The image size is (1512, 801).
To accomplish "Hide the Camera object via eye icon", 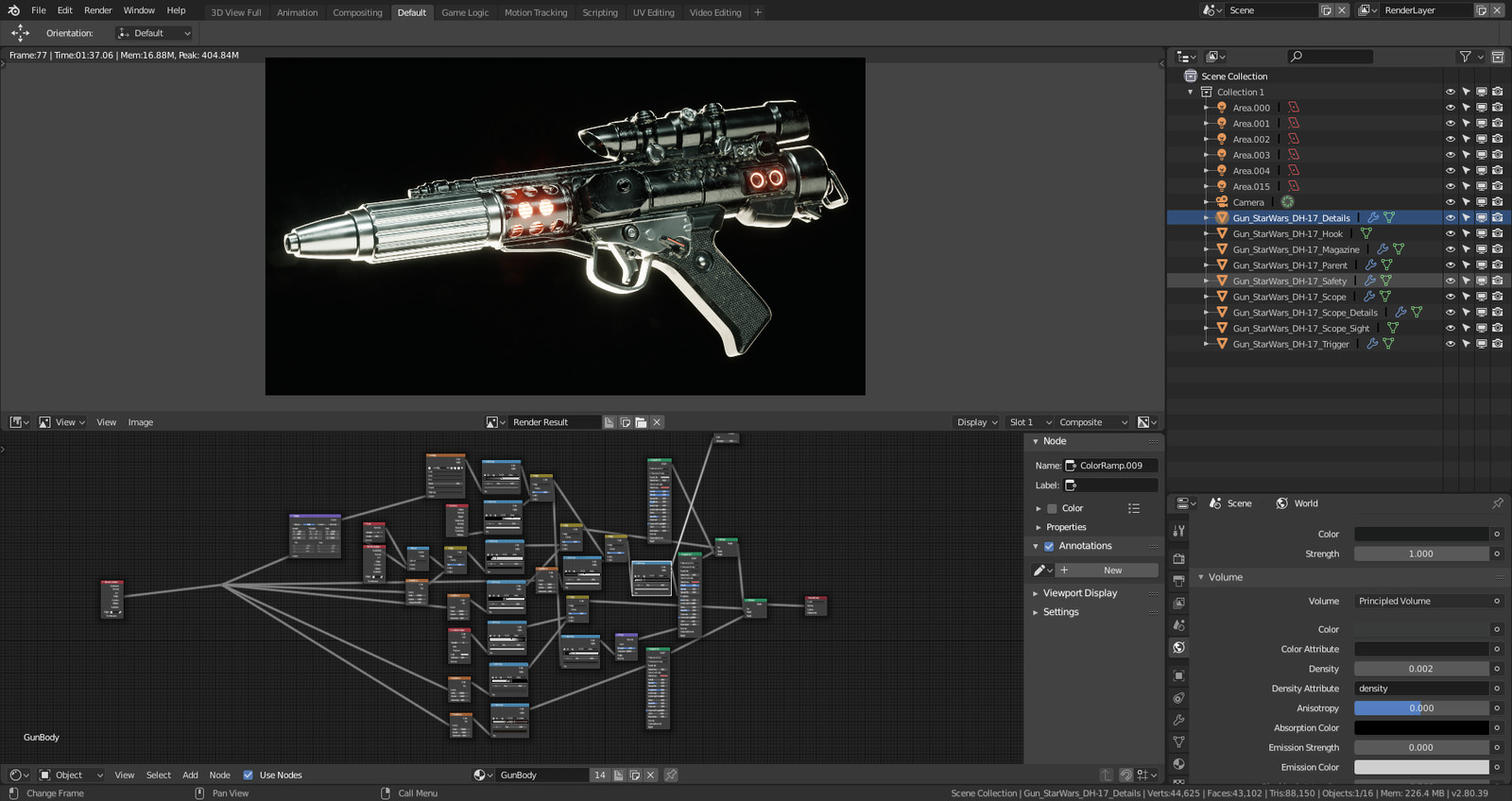I will [x=1450, y=202].
